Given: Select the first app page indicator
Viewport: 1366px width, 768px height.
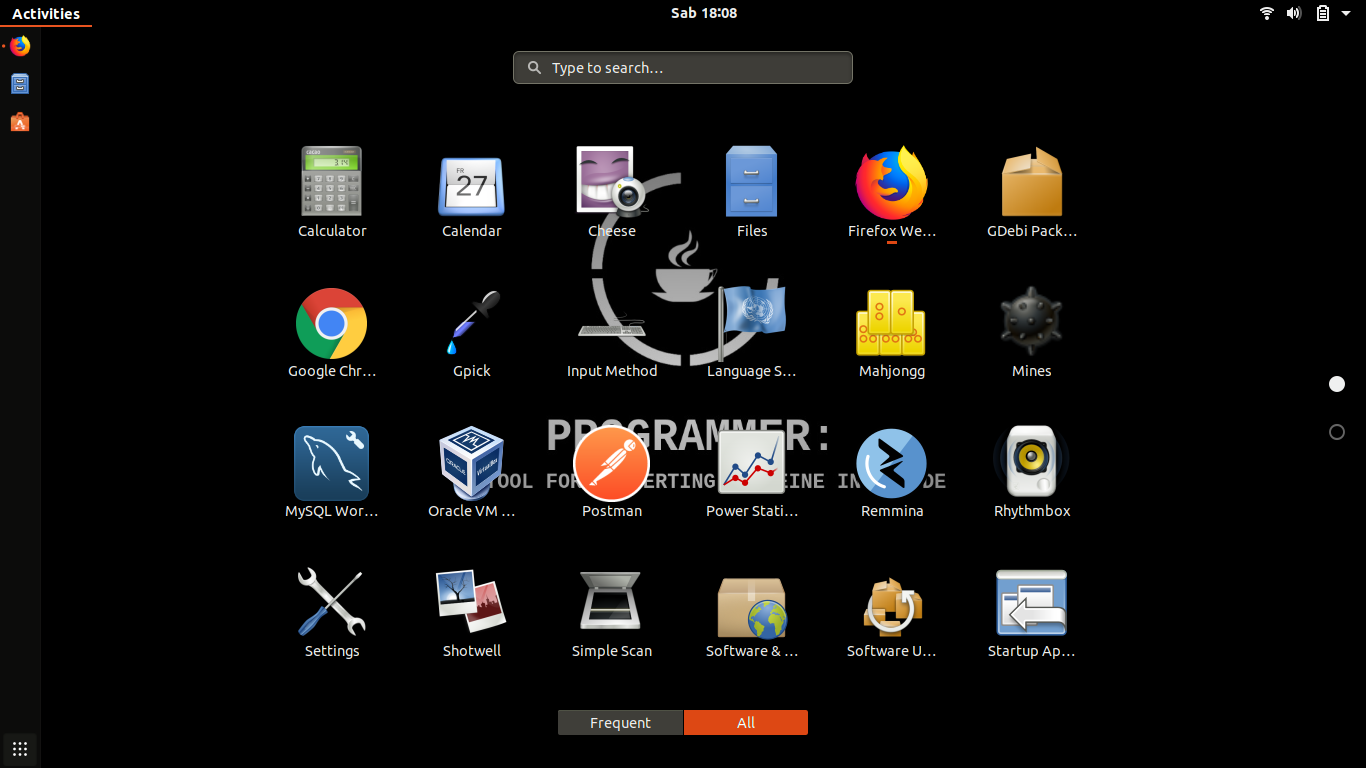Looking at the screenshot, I should point(1337,384).
